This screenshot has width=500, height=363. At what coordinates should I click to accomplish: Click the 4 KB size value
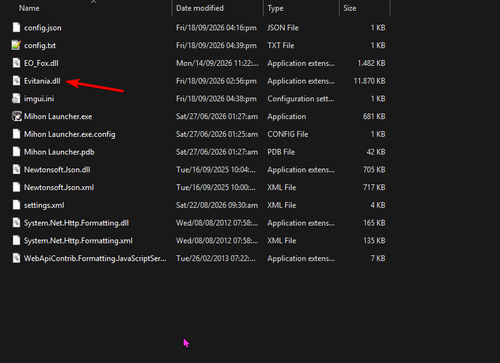click(x=378, y=205)
